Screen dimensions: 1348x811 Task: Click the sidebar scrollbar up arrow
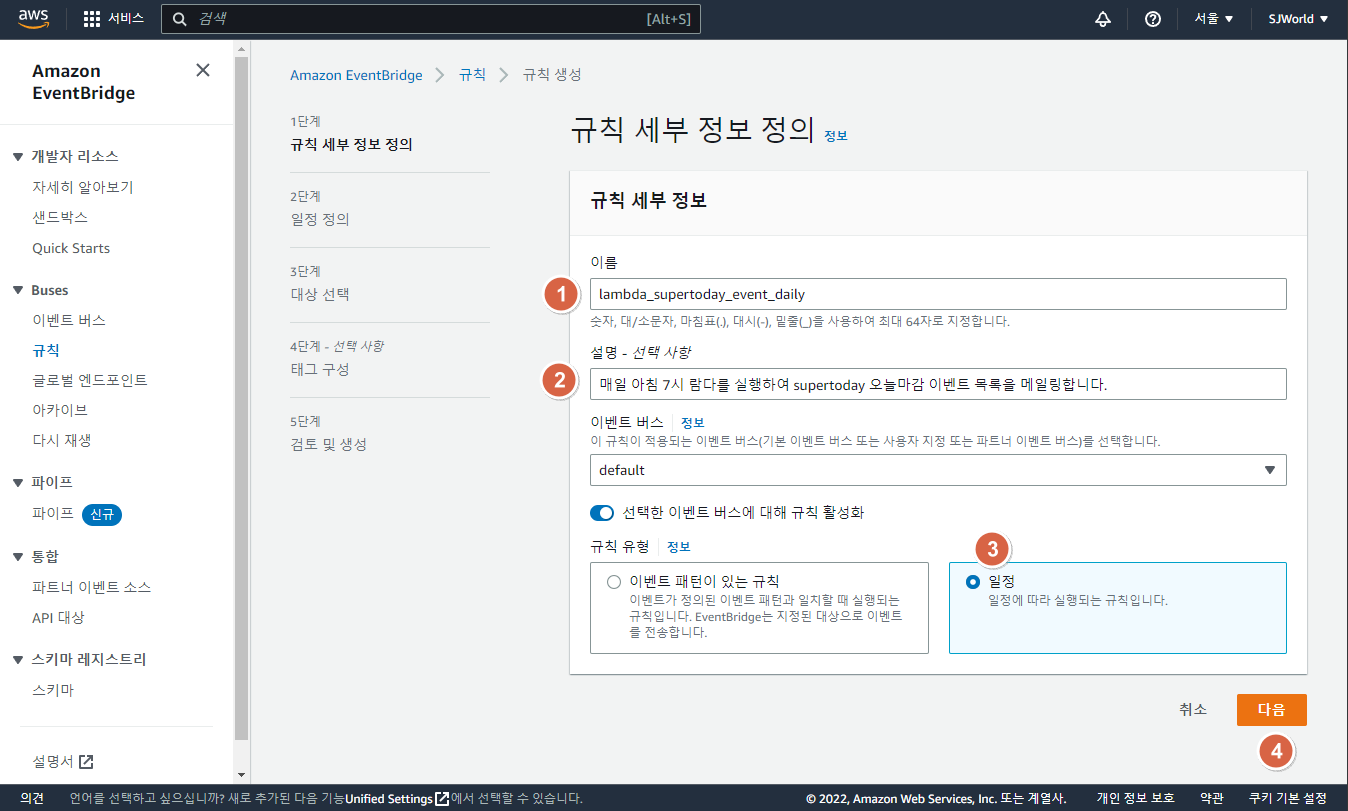241,47
